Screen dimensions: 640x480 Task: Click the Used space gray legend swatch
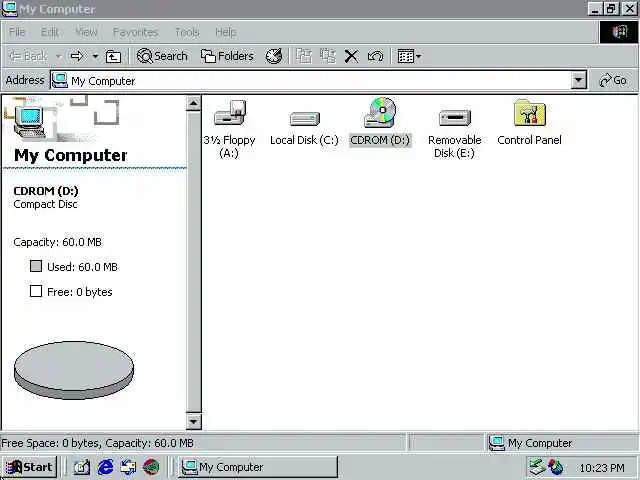[x=36, y=266]
